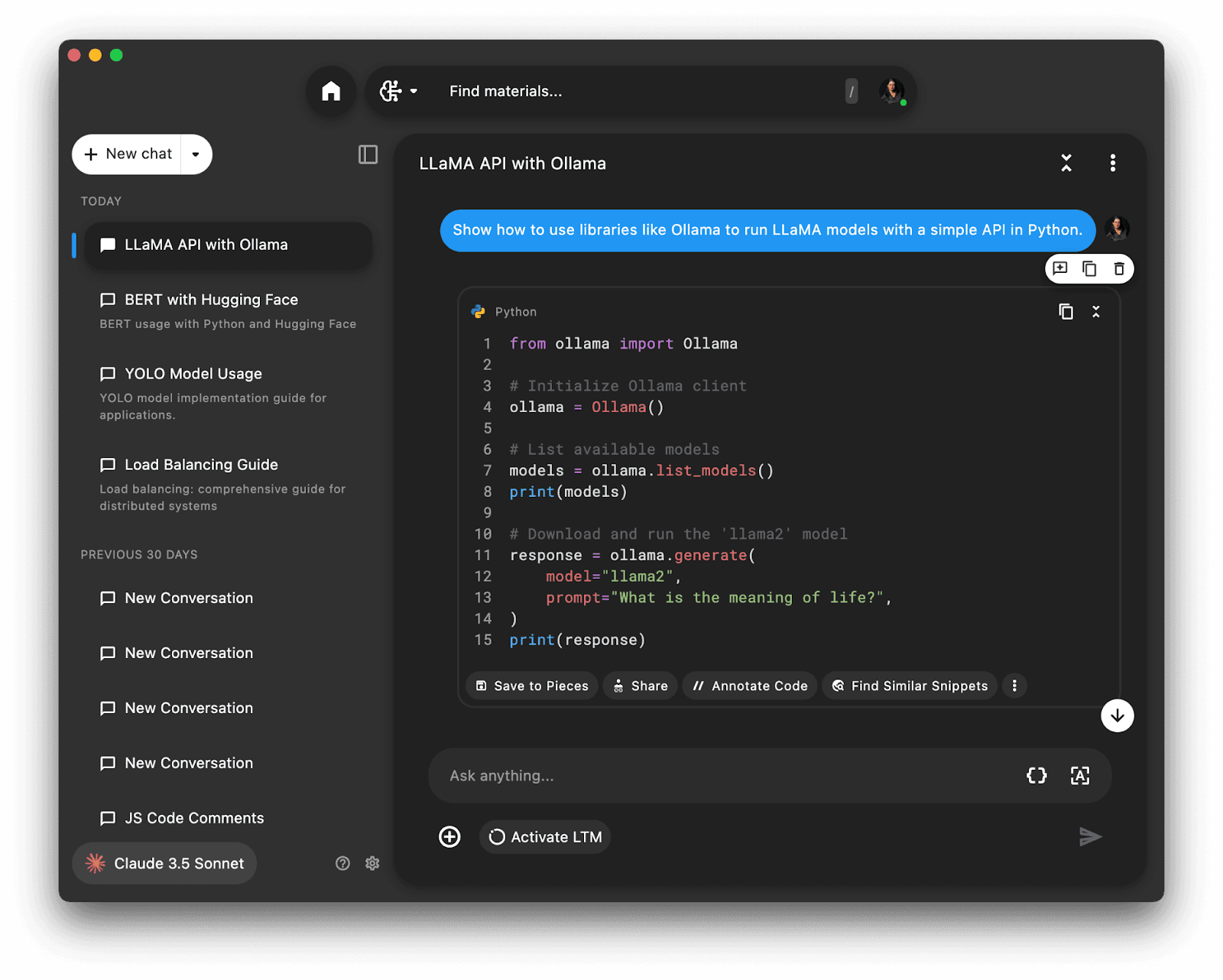Copy the Python code block

(x=1066, y=312)
